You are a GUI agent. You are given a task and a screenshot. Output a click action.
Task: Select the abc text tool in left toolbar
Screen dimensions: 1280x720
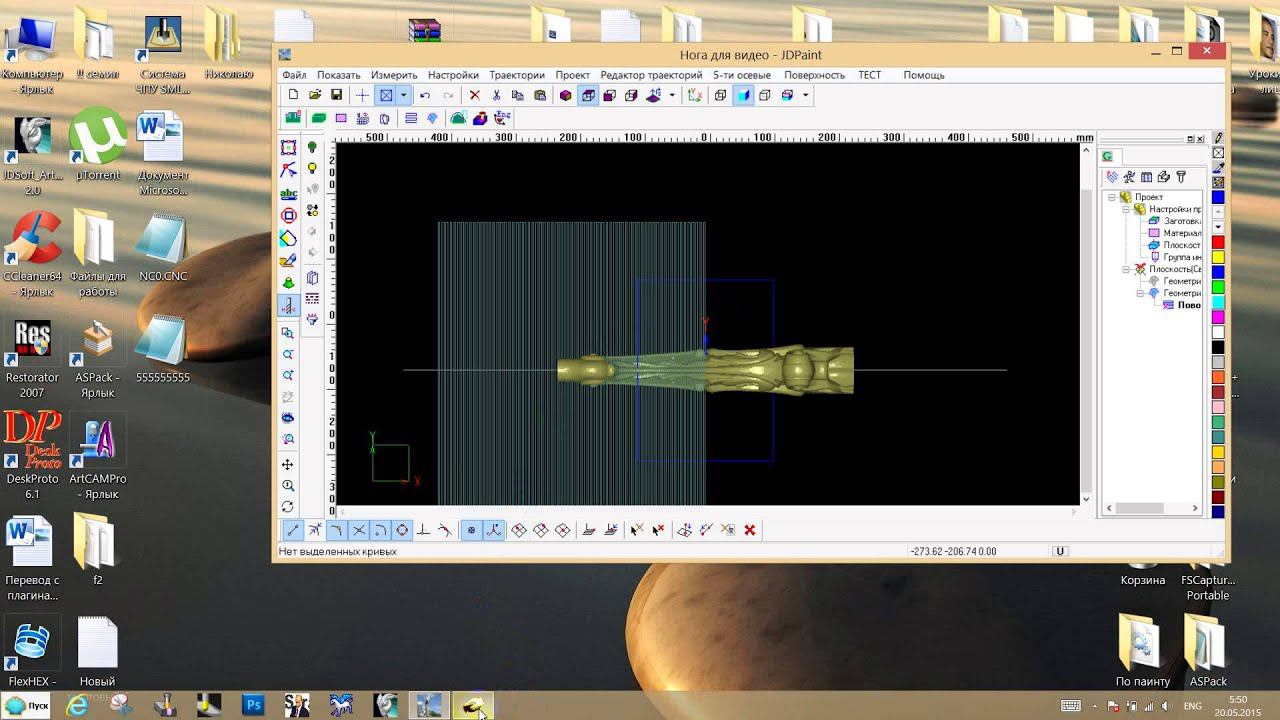click(x=289, y=194)
